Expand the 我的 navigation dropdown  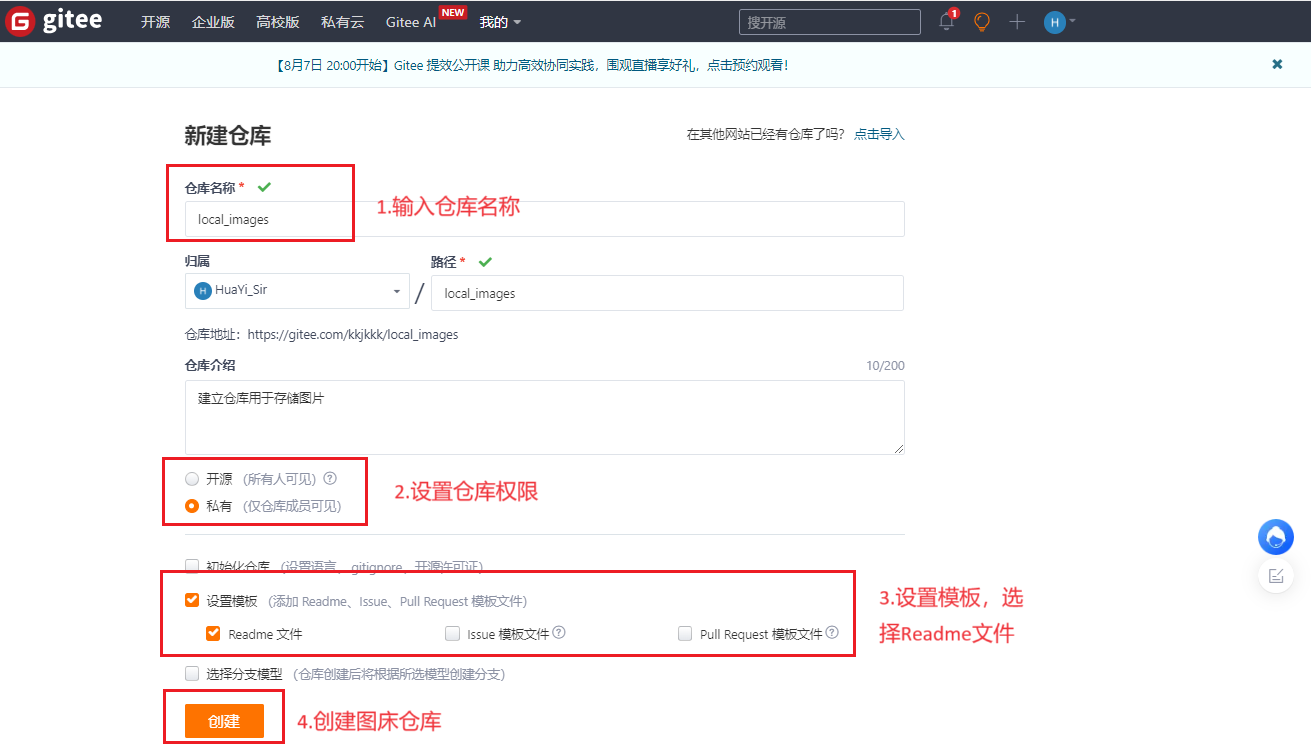click(500, 22)
